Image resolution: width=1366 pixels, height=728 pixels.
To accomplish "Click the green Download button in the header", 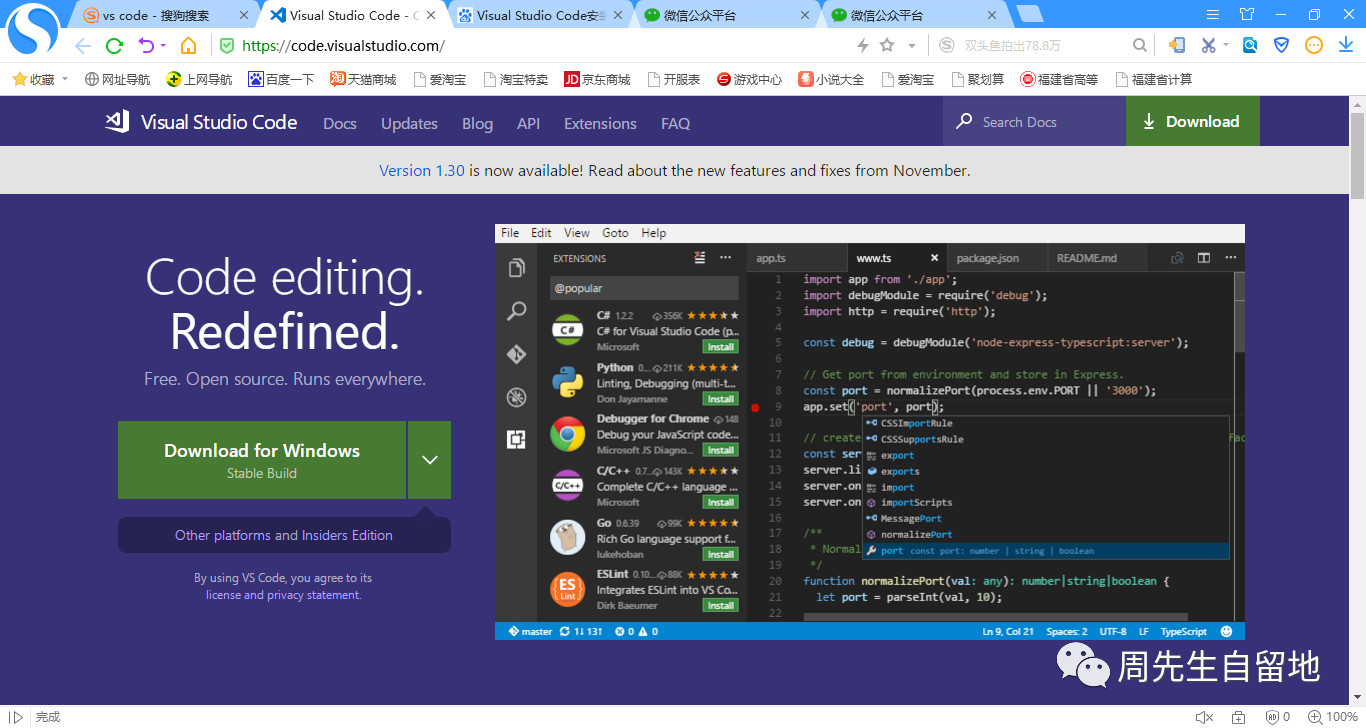I will click(x=1193, y=122).
